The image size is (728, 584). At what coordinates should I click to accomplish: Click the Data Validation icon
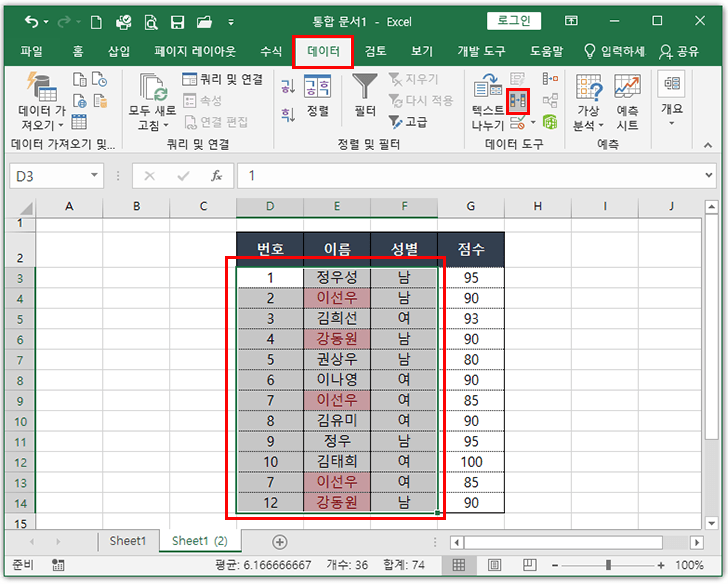pyautogui.click(x=518, y=123)
